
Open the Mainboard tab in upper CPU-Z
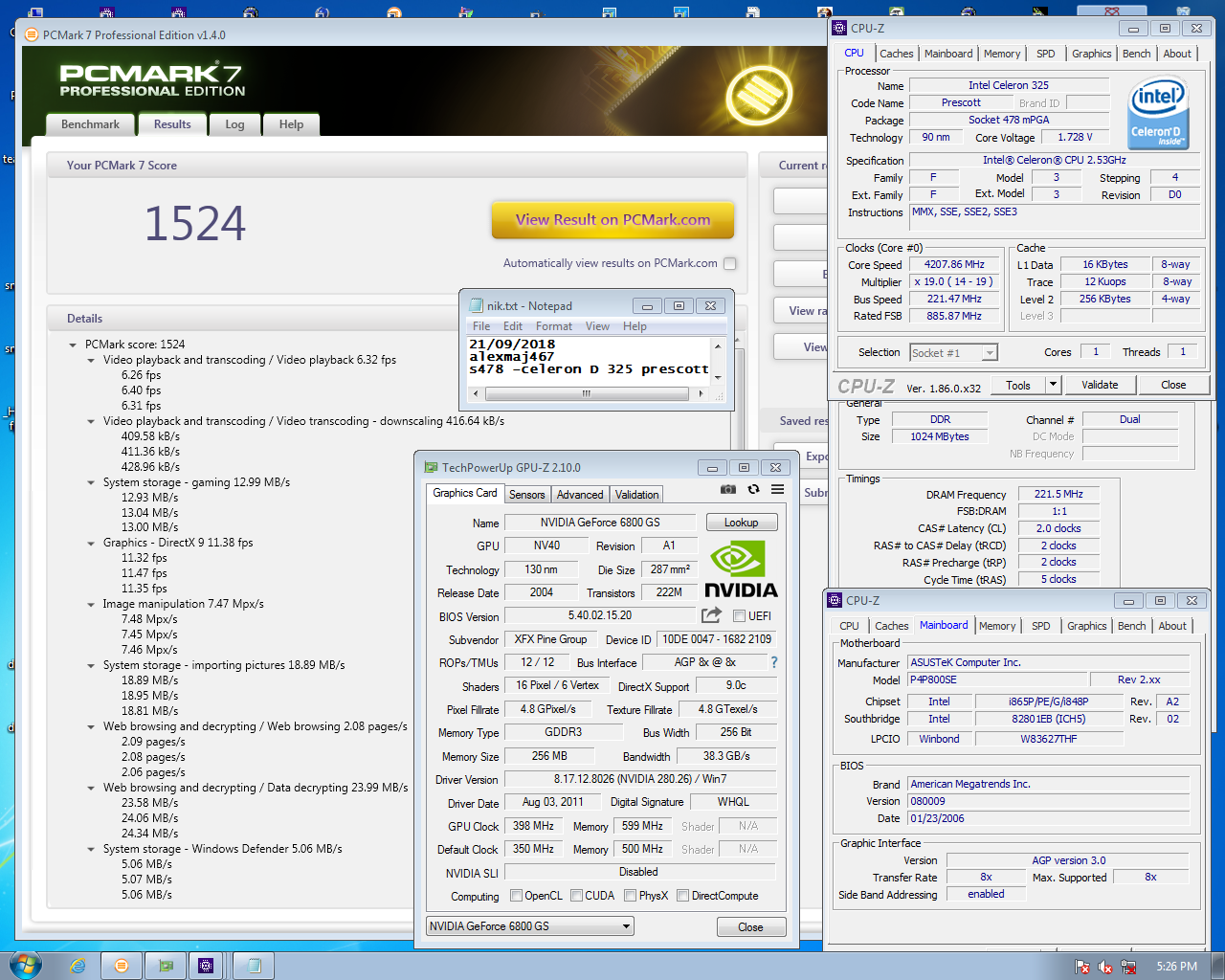tap(948, 54)
